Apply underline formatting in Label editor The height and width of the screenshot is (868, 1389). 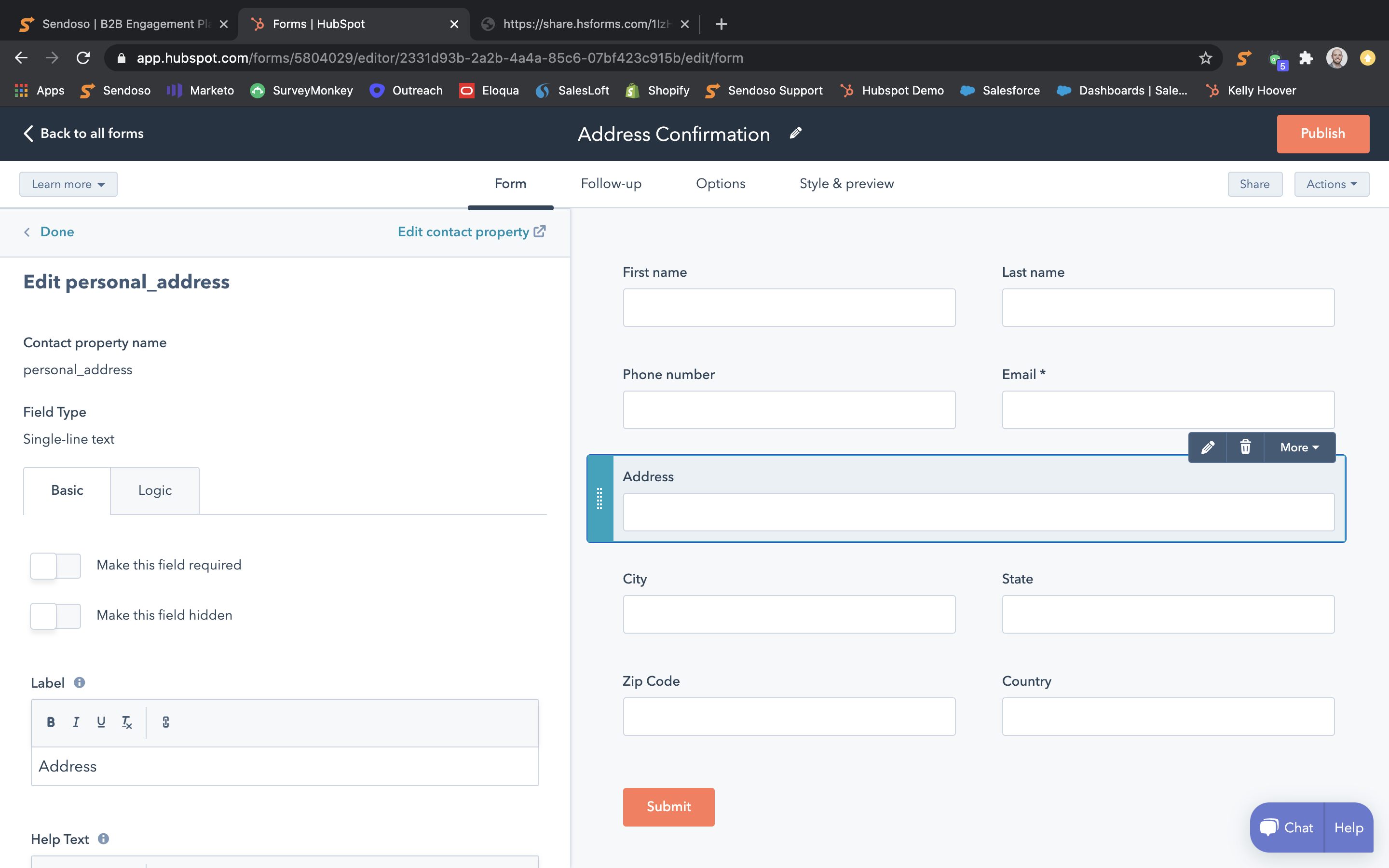coord(101,722)
